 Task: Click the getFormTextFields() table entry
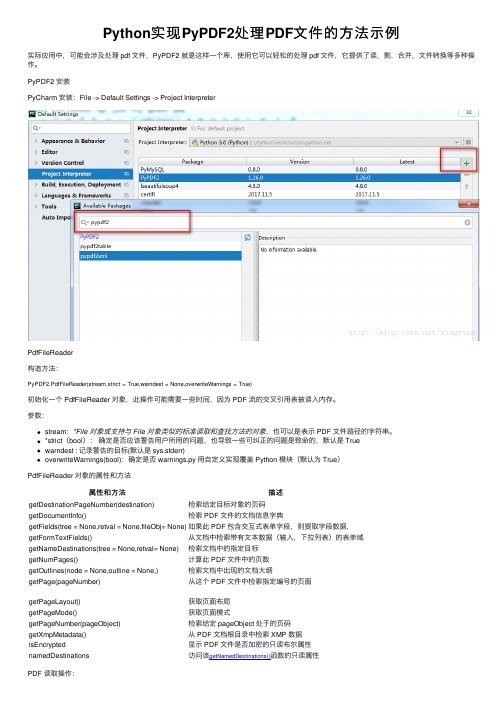pyautogui.click(x=60, y=538)
